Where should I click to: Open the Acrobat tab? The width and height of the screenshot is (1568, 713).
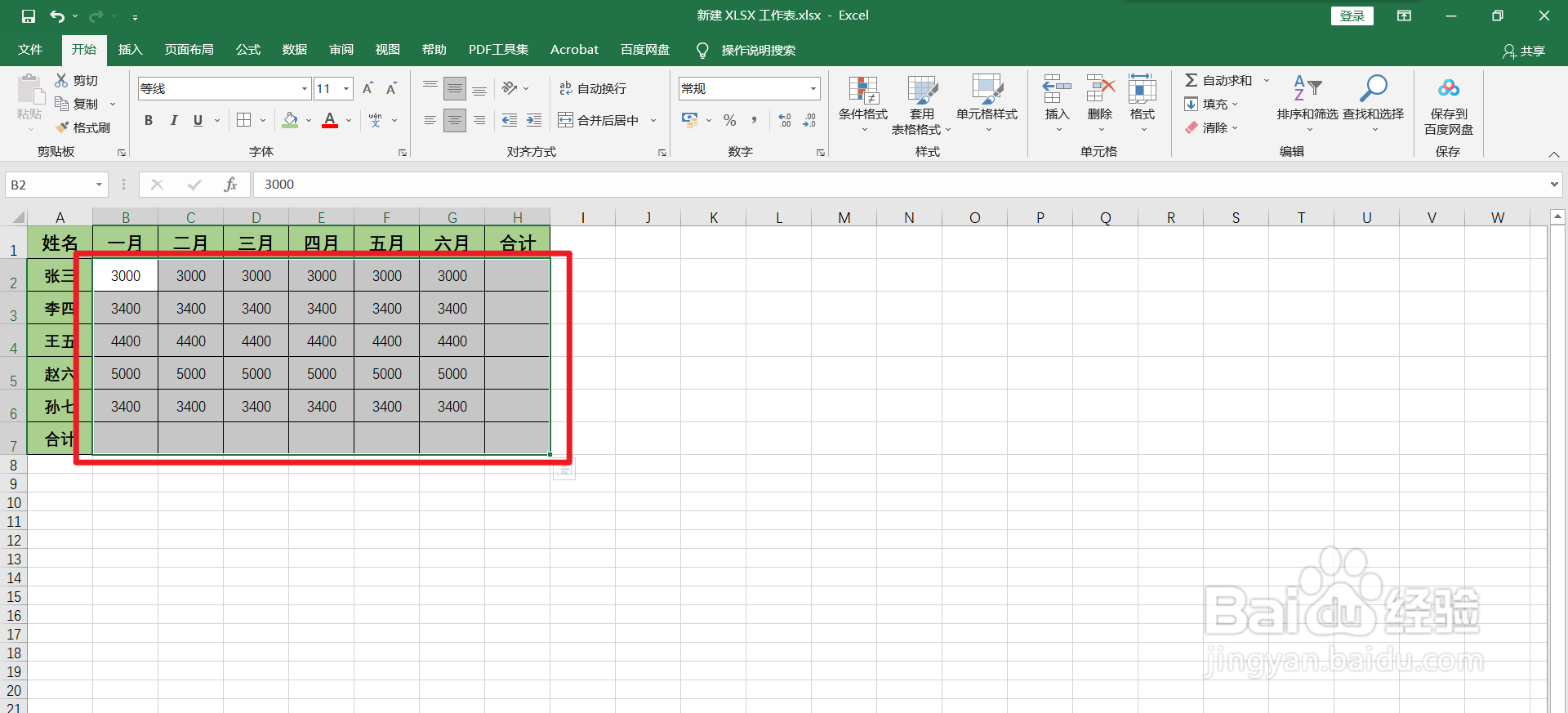pos(574,50)
